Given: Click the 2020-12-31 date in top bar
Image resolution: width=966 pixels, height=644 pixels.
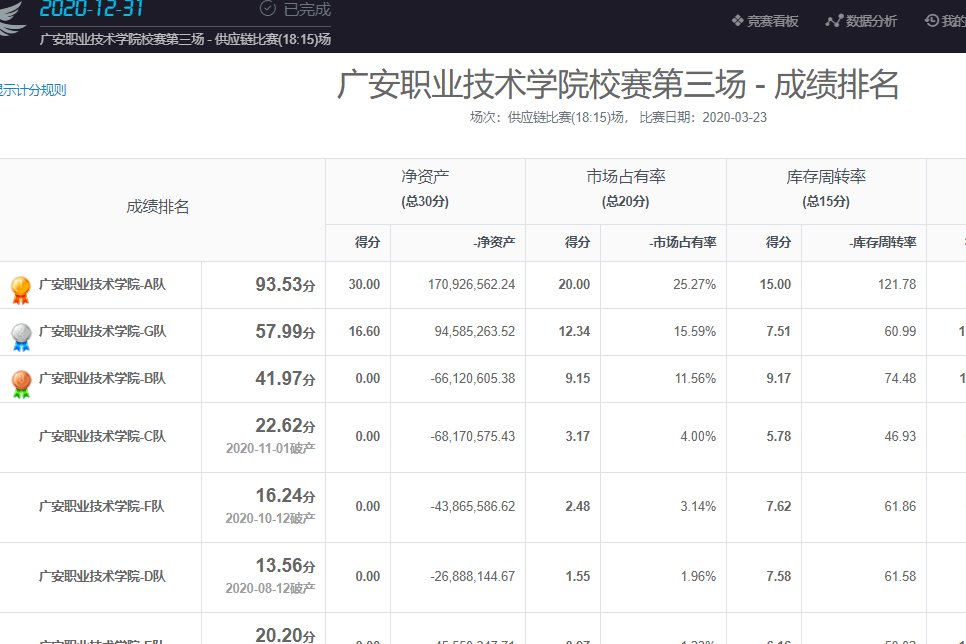Looking at the screenshot, I should coord(91,10).
